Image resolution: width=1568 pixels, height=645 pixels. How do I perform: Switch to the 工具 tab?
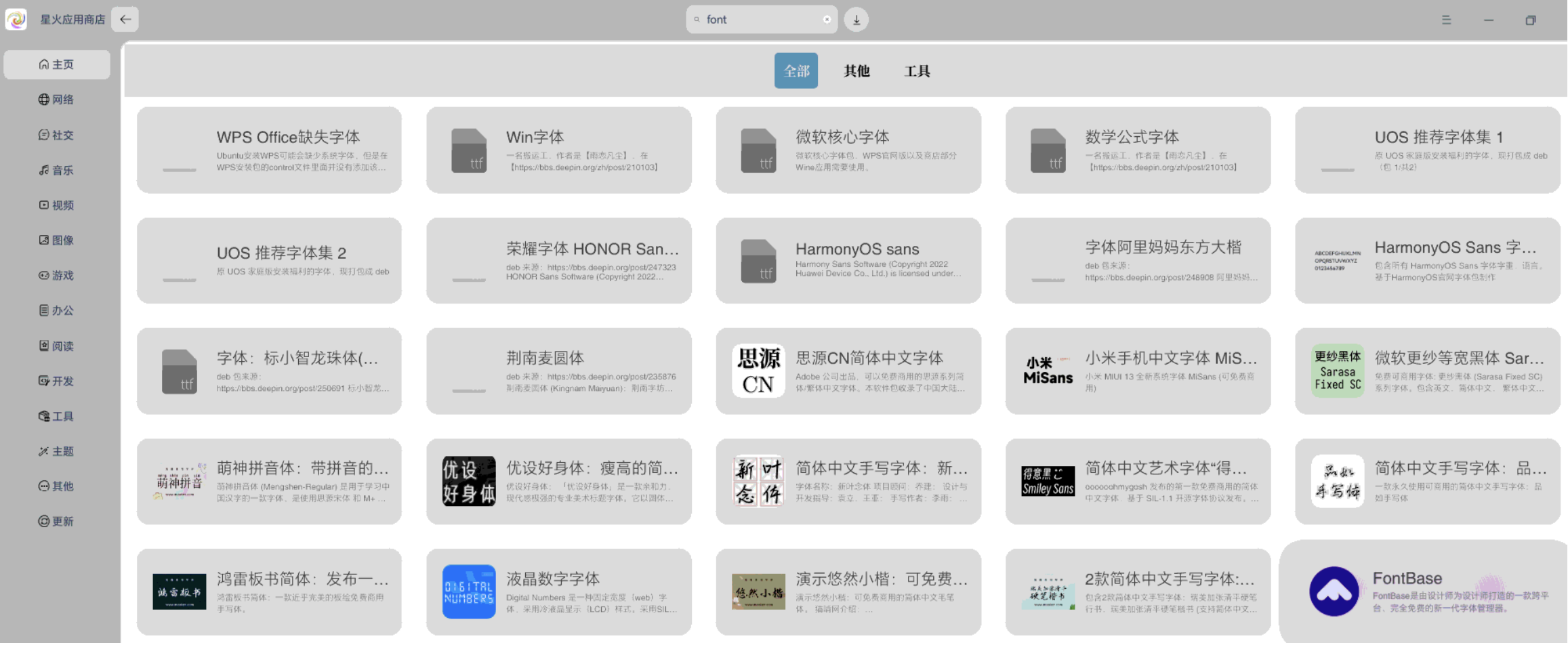coord(917,70)
